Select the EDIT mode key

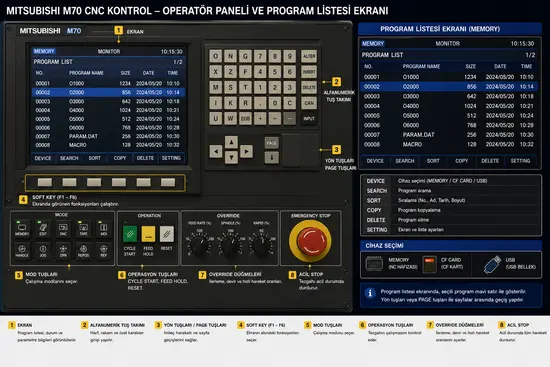point(43,229)
